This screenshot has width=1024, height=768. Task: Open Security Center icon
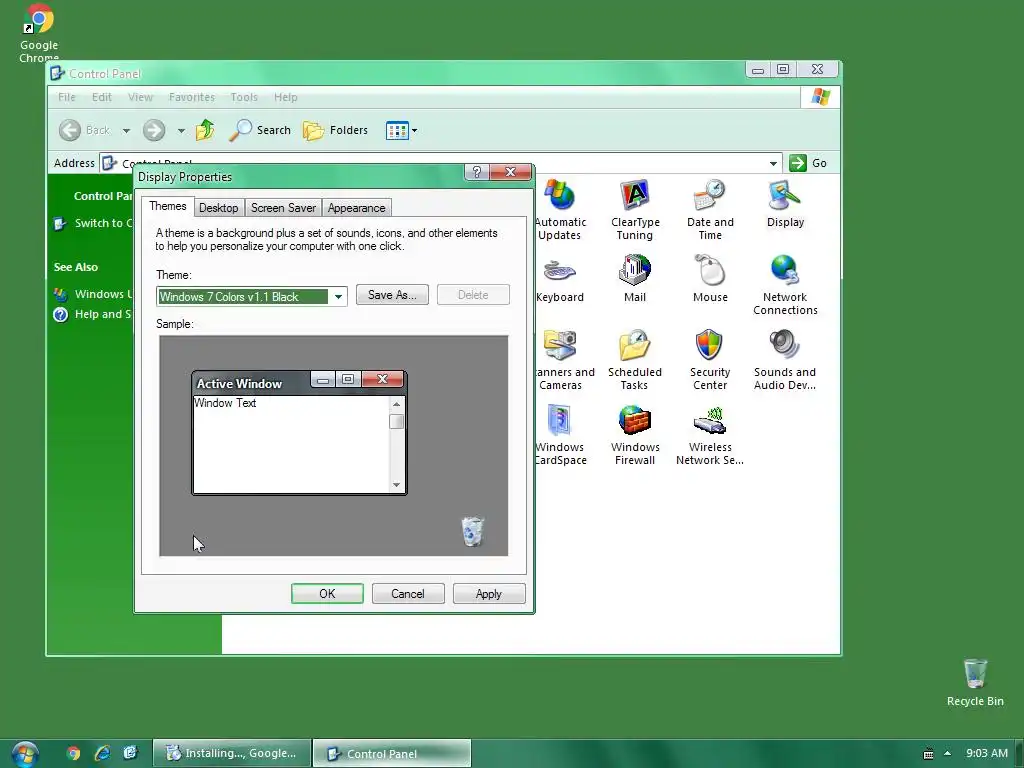tap(710, 360)
